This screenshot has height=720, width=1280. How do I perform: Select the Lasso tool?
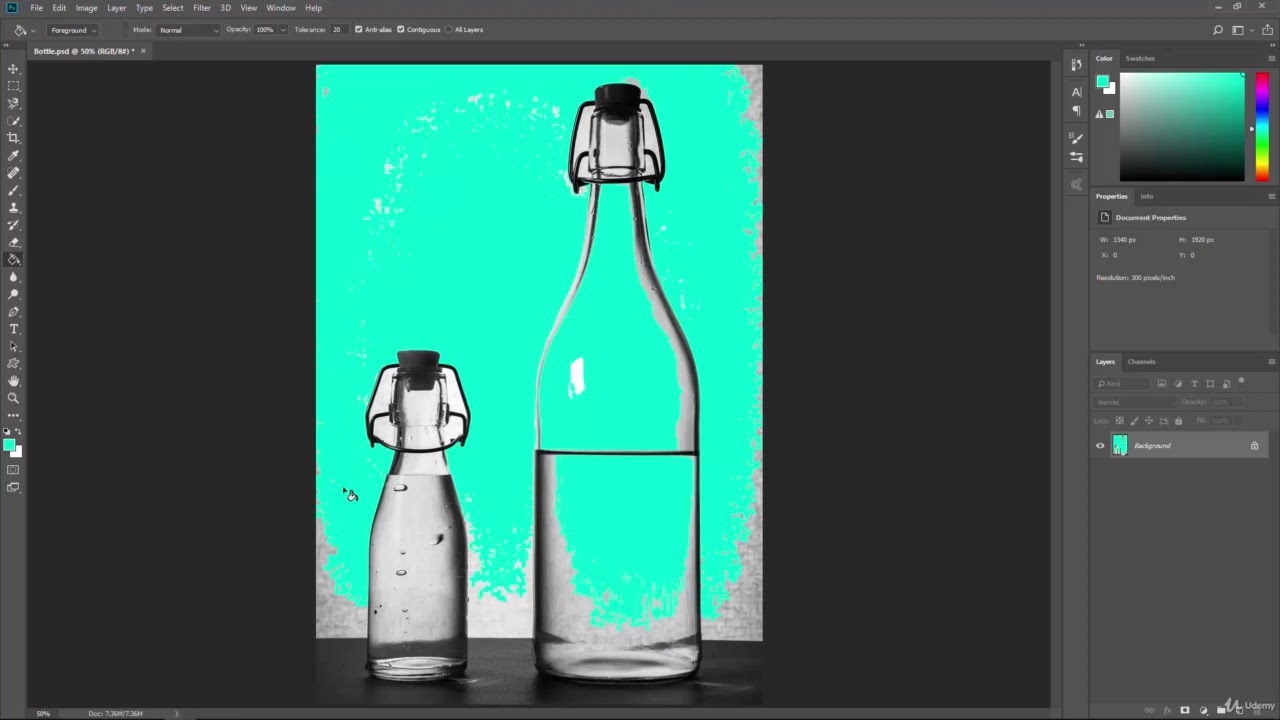pos(13,103)
